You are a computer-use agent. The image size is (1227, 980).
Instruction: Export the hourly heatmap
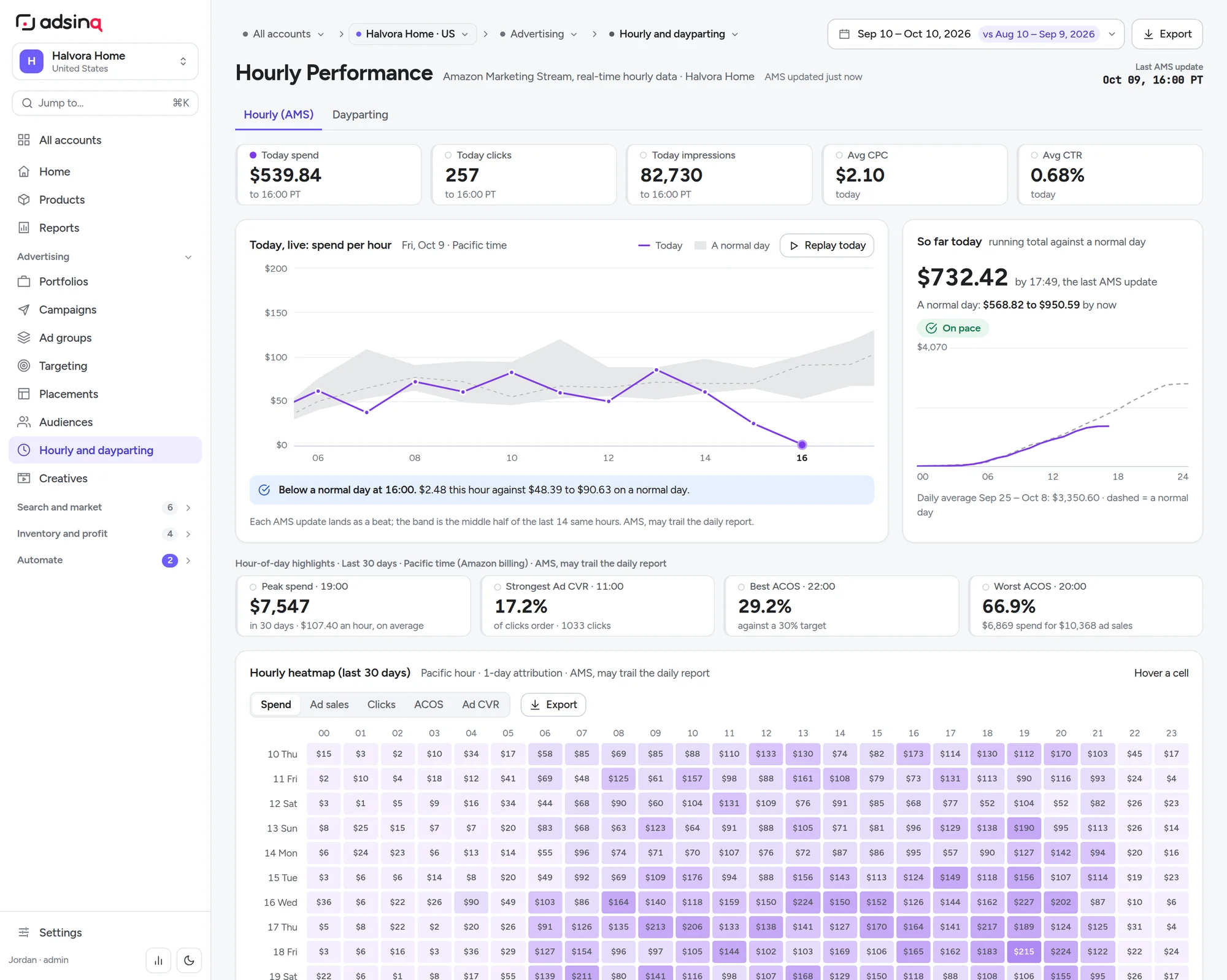click(553, 704)
